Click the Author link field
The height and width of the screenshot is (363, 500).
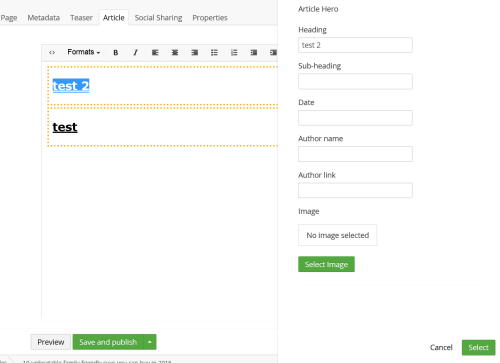click(355, 190)
